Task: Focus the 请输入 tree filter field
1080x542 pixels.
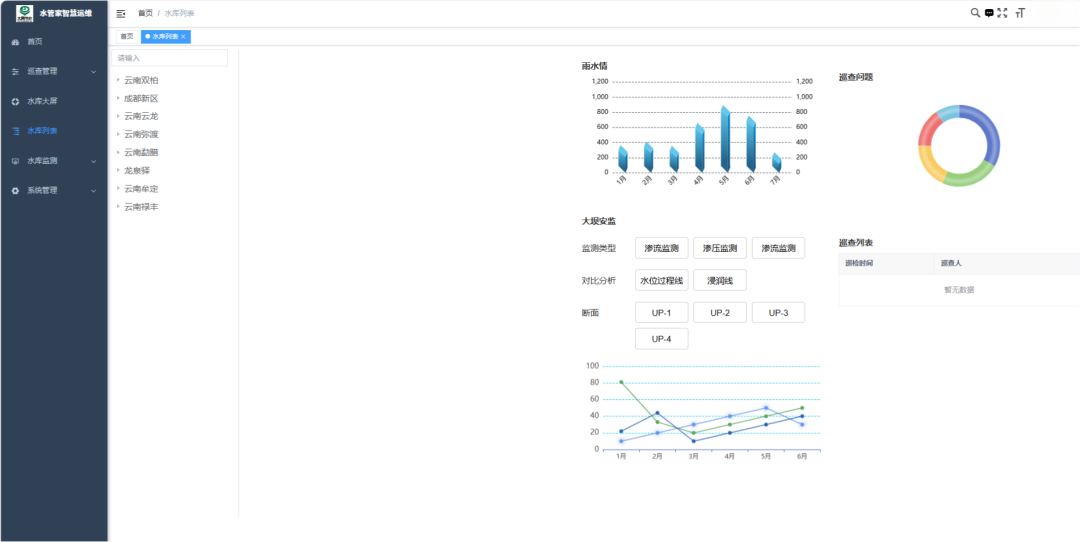Action: coord(169,58)
